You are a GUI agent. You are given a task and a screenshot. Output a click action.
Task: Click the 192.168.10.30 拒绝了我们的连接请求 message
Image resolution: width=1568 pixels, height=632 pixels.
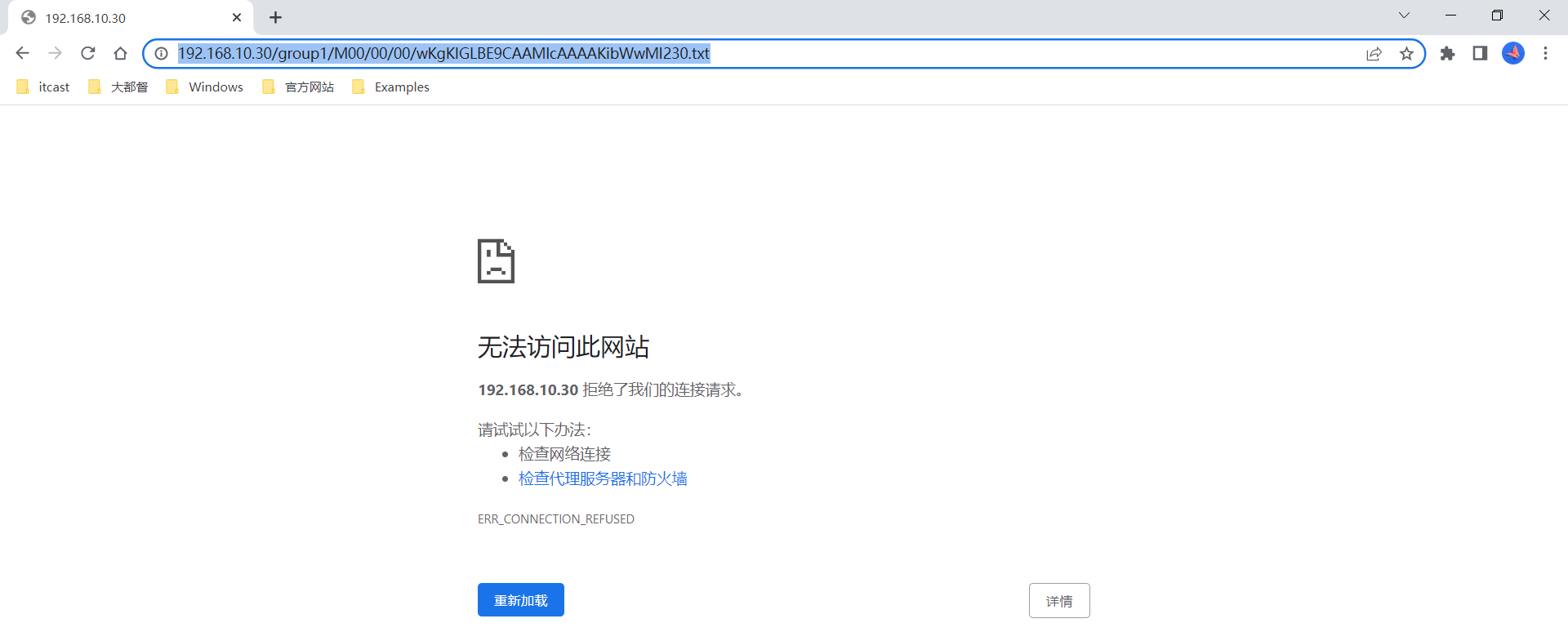612,390
